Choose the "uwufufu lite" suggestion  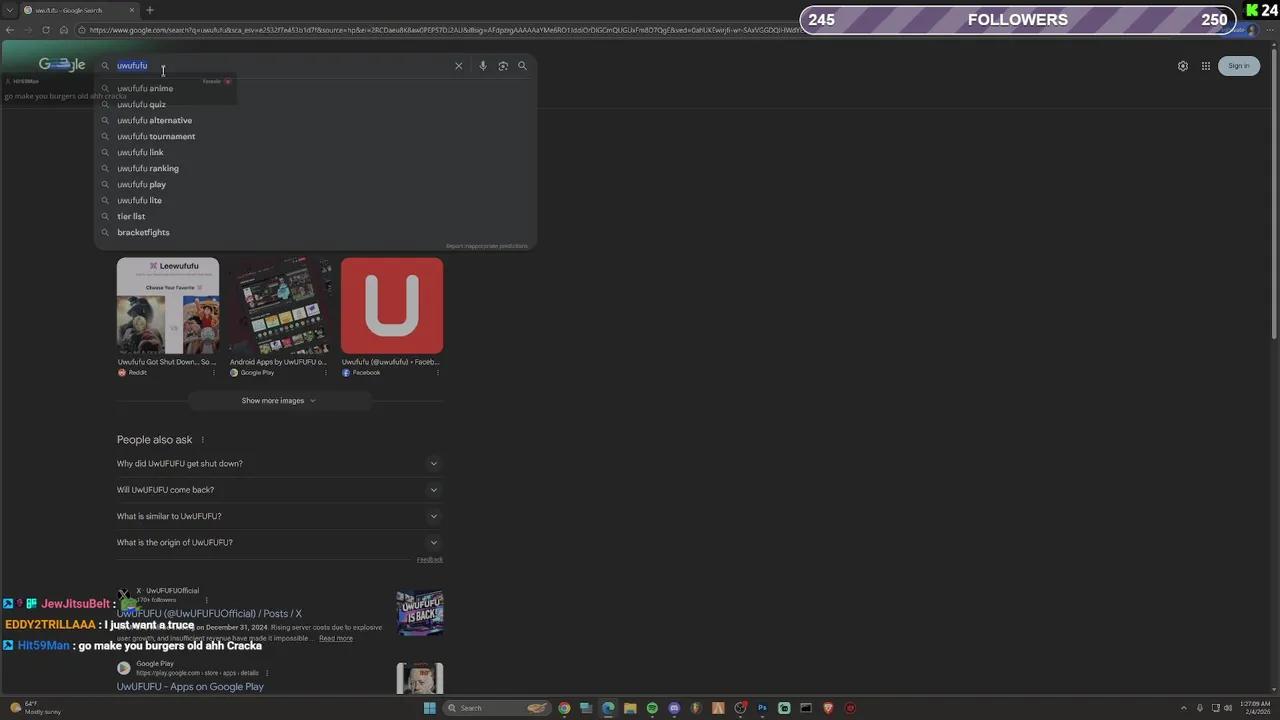315,200
